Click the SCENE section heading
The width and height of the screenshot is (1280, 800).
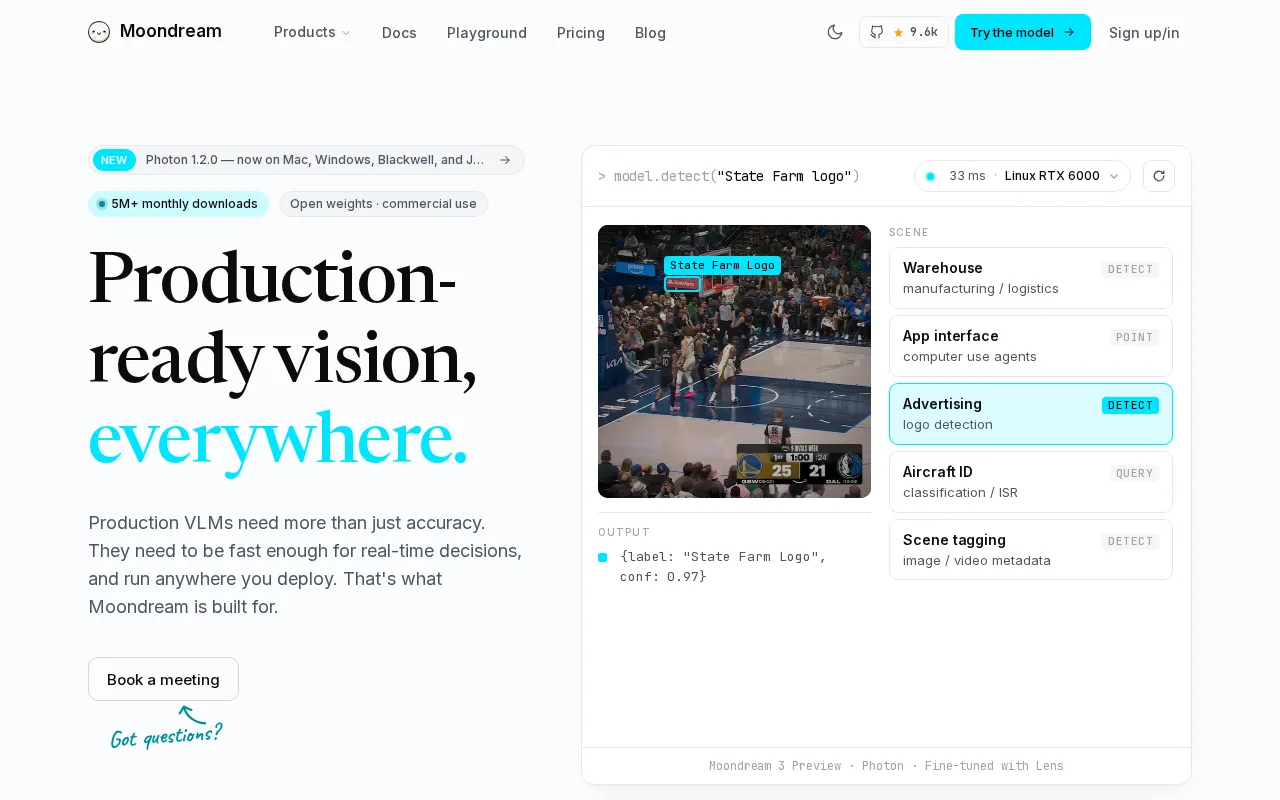point(909,232)
